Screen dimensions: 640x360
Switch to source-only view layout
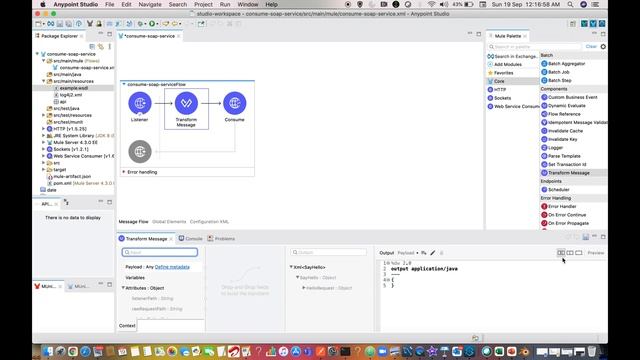579,253
